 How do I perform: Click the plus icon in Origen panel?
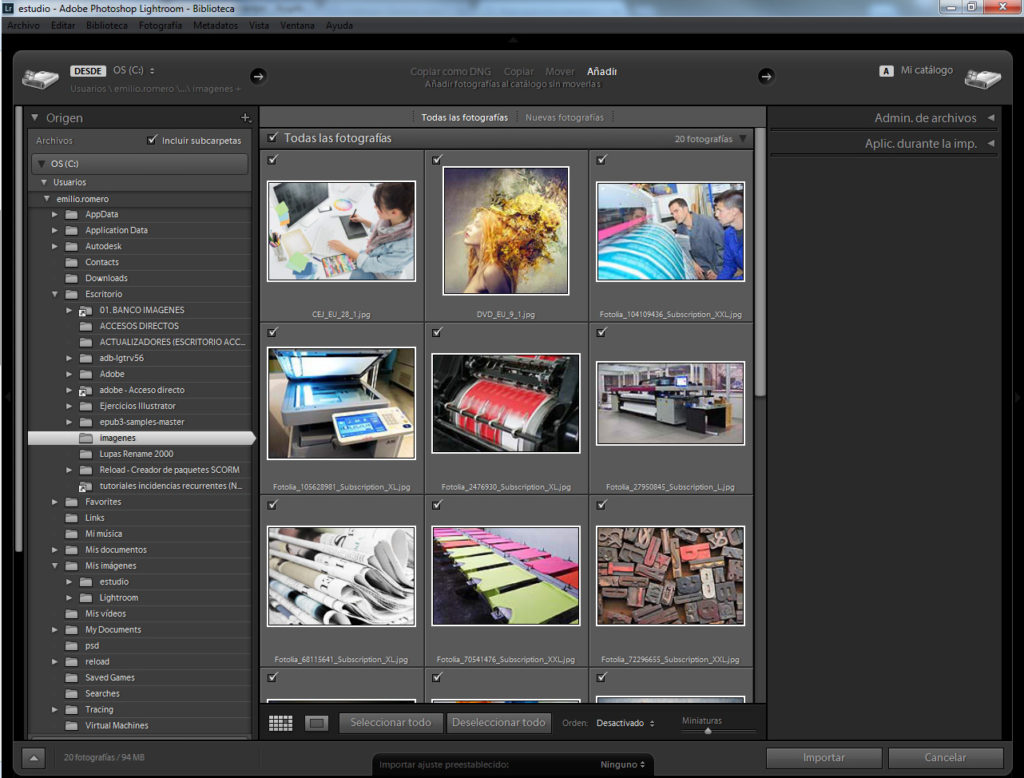point(246,118)
